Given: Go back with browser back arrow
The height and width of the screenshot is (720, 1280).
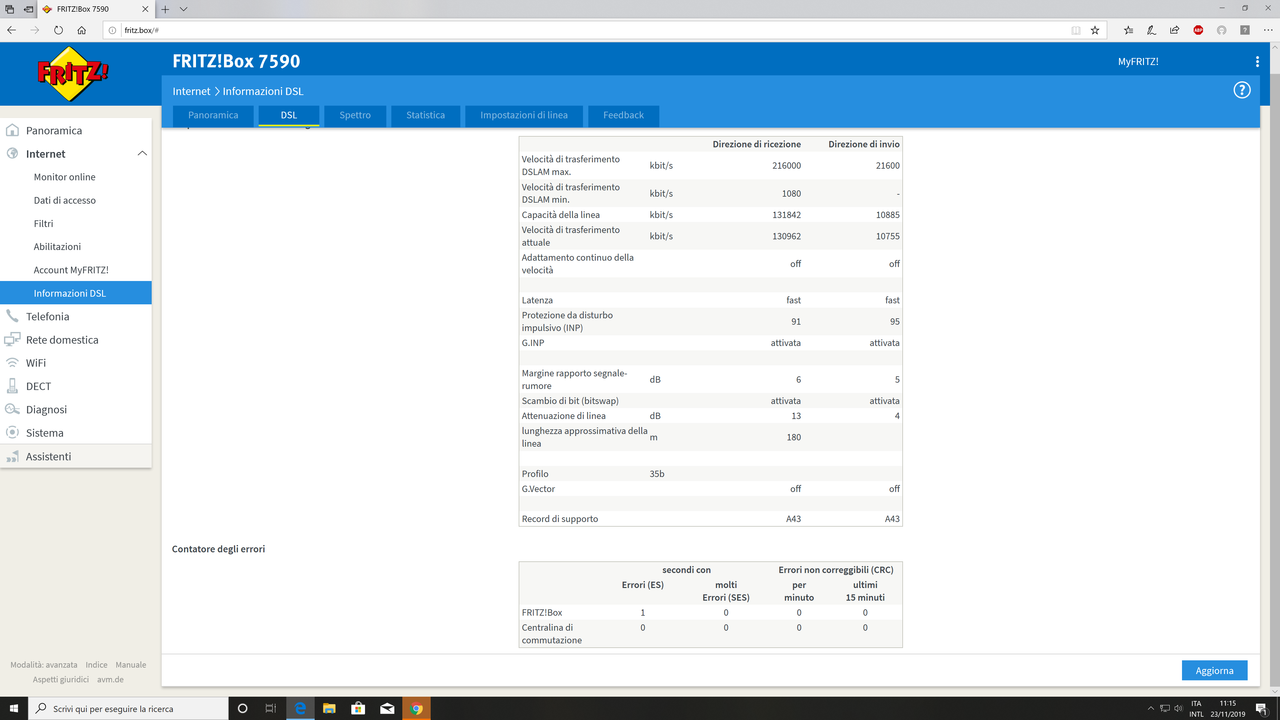Looking at the screenshot, I should pos(12,30).
